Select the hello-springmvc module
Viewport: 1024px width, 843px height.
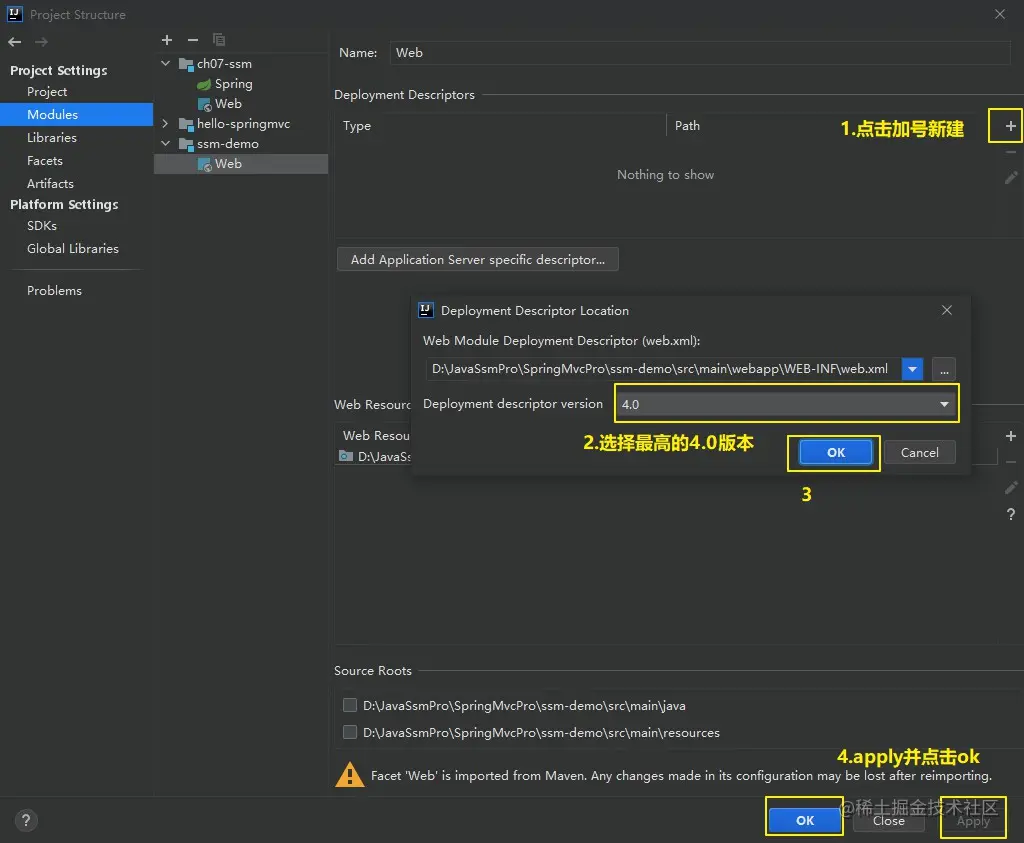234,124
